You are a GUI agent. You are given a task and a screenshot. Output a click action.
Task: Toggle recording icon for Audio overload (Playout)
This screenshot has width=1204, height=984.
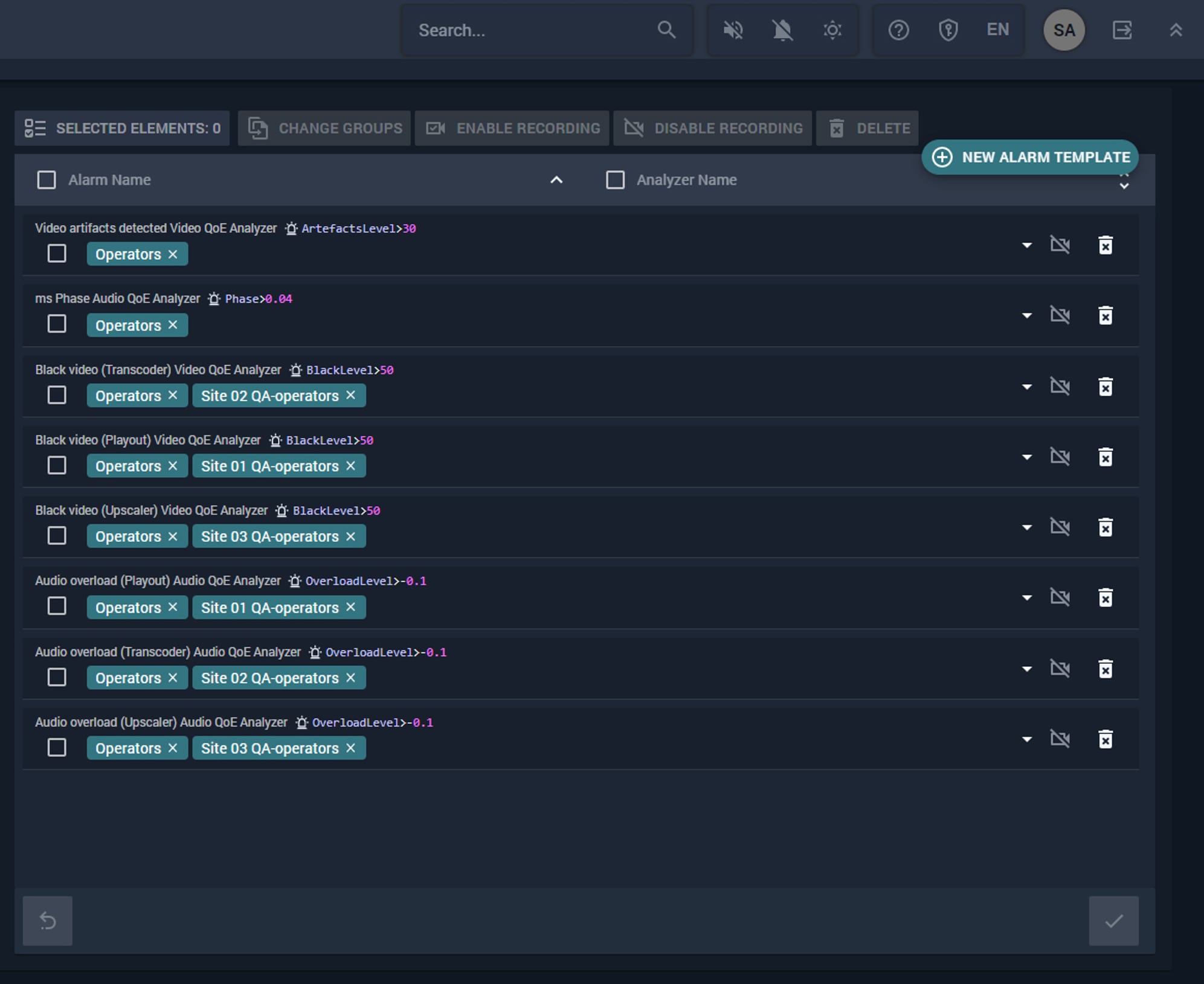pyautogui.click(x=1060, y=597)
